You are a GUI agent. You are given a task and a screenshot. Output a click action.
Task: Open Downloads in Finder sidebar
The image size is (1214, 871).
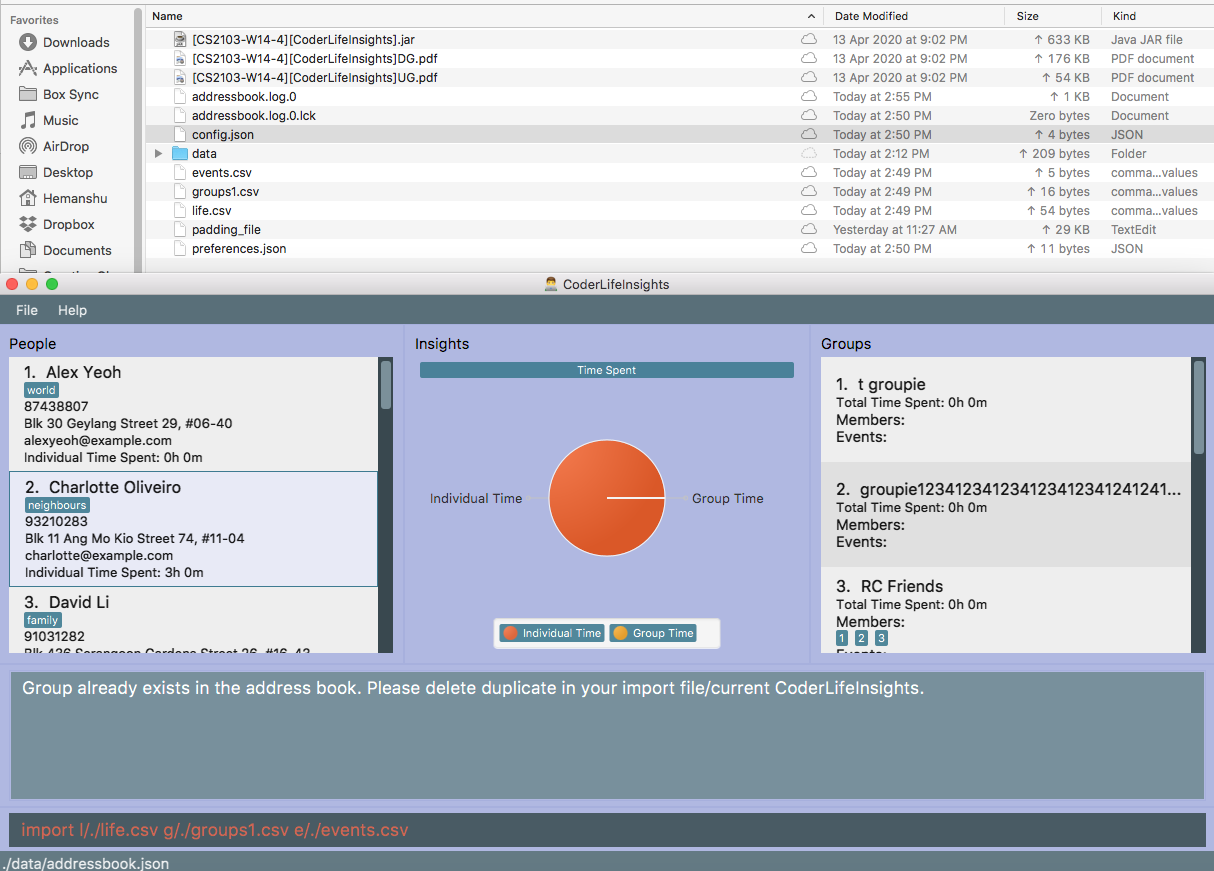coord(63,42)
